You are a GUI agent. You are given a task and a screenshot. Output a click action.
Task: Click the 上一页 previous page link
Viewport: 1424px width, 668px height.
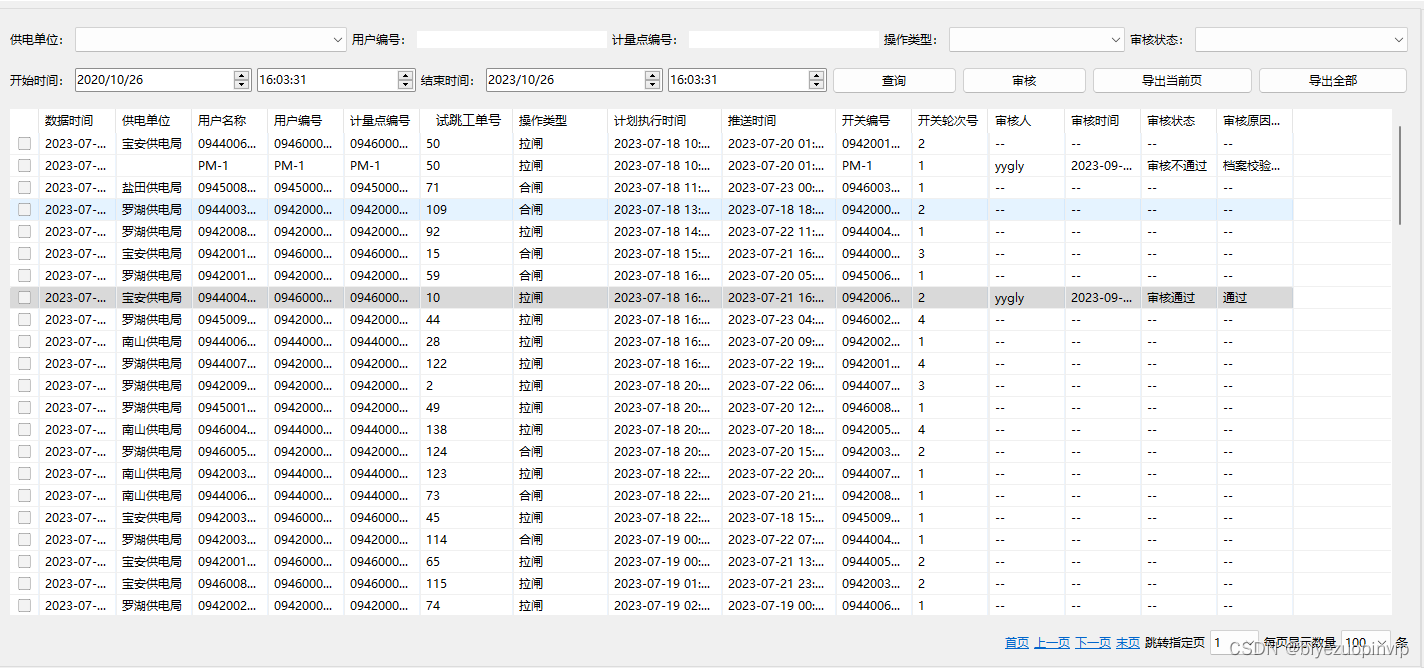tap(1052, 643)
